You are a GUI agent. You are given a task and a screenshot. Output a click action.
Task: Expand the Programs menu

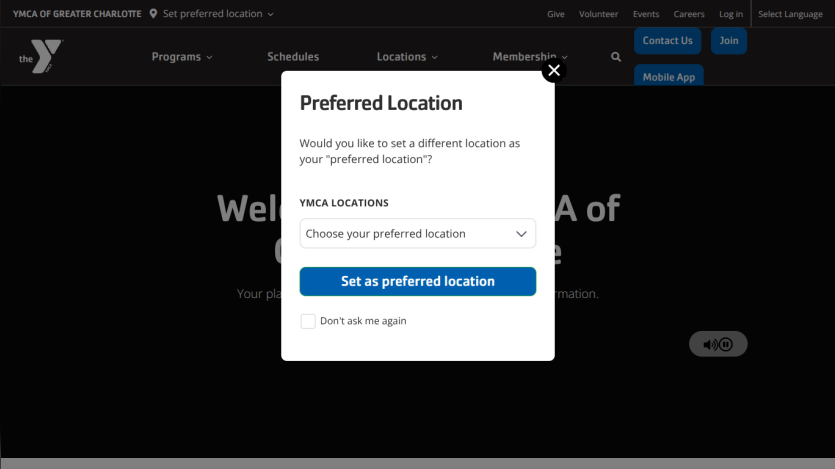click(x=182, y=57)
